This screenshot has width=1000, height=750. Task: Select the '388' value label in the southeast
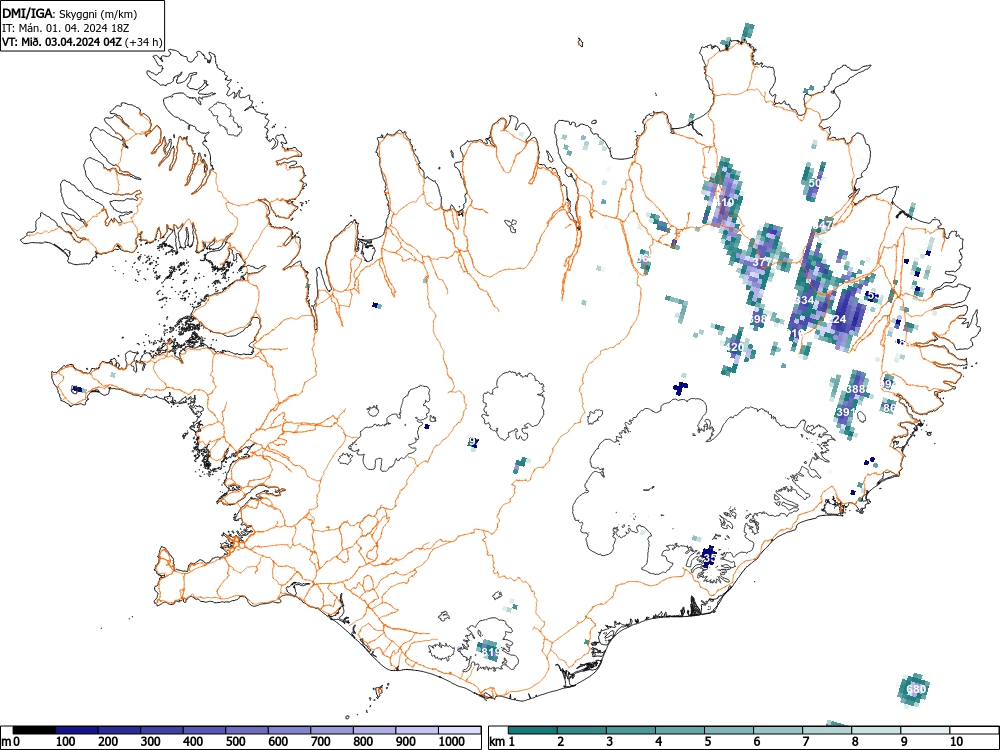click(855, 389)
